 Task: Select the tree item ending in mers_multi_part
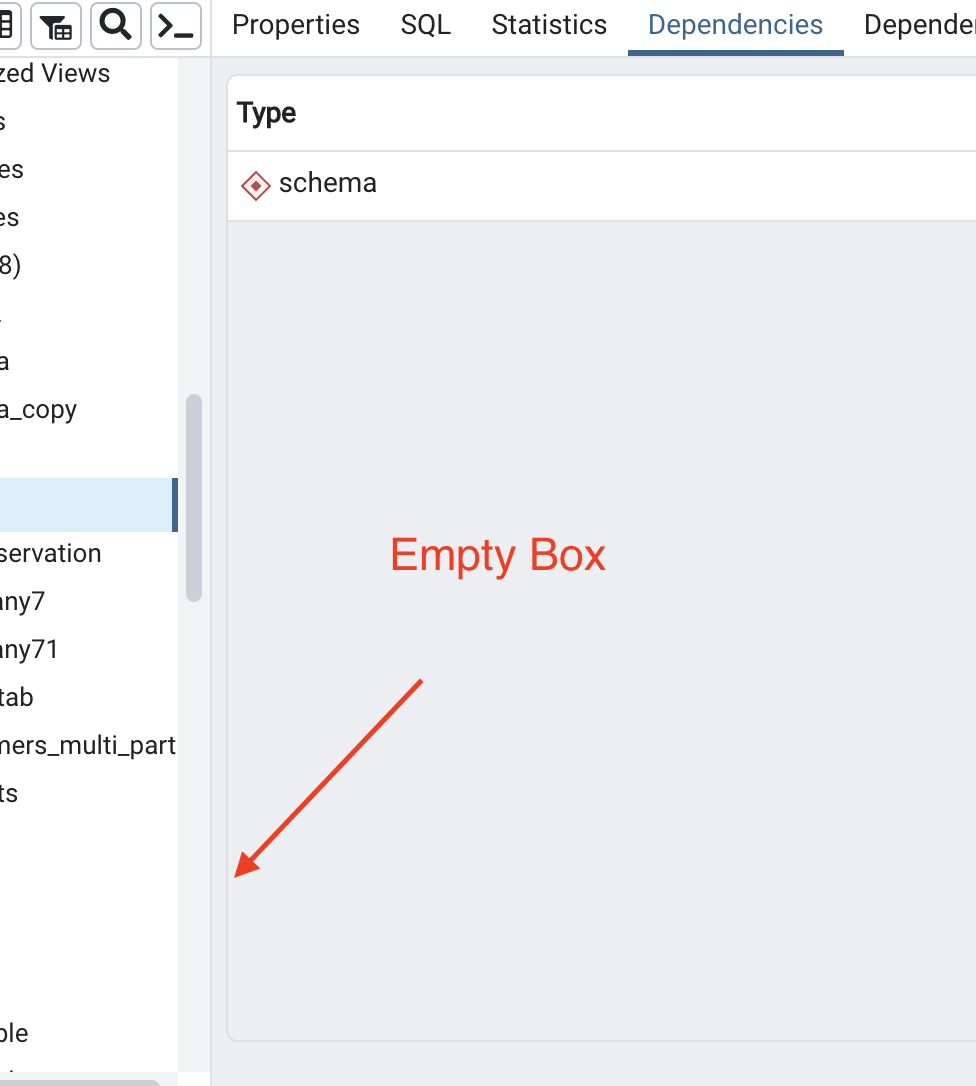click(x=88, y=745)
